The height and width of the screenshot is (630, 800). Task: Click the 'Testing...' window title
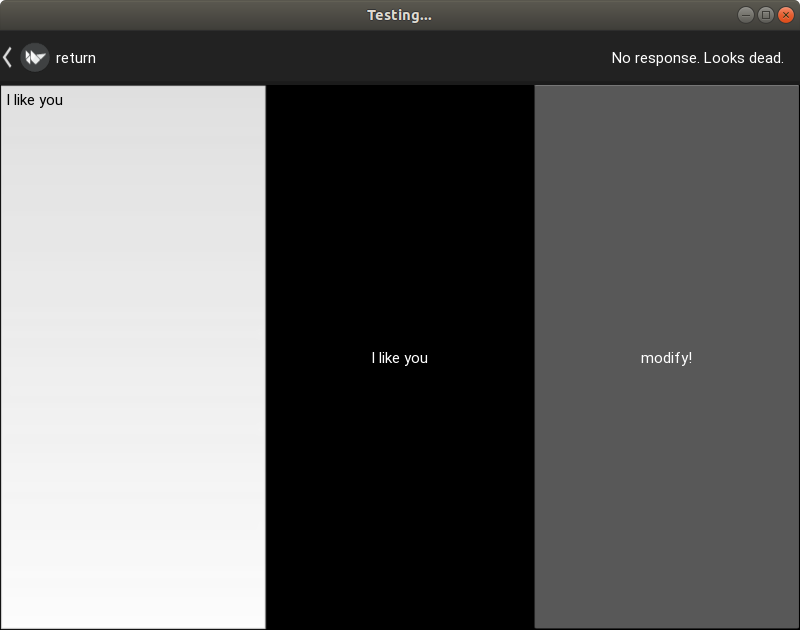[399, 15]
